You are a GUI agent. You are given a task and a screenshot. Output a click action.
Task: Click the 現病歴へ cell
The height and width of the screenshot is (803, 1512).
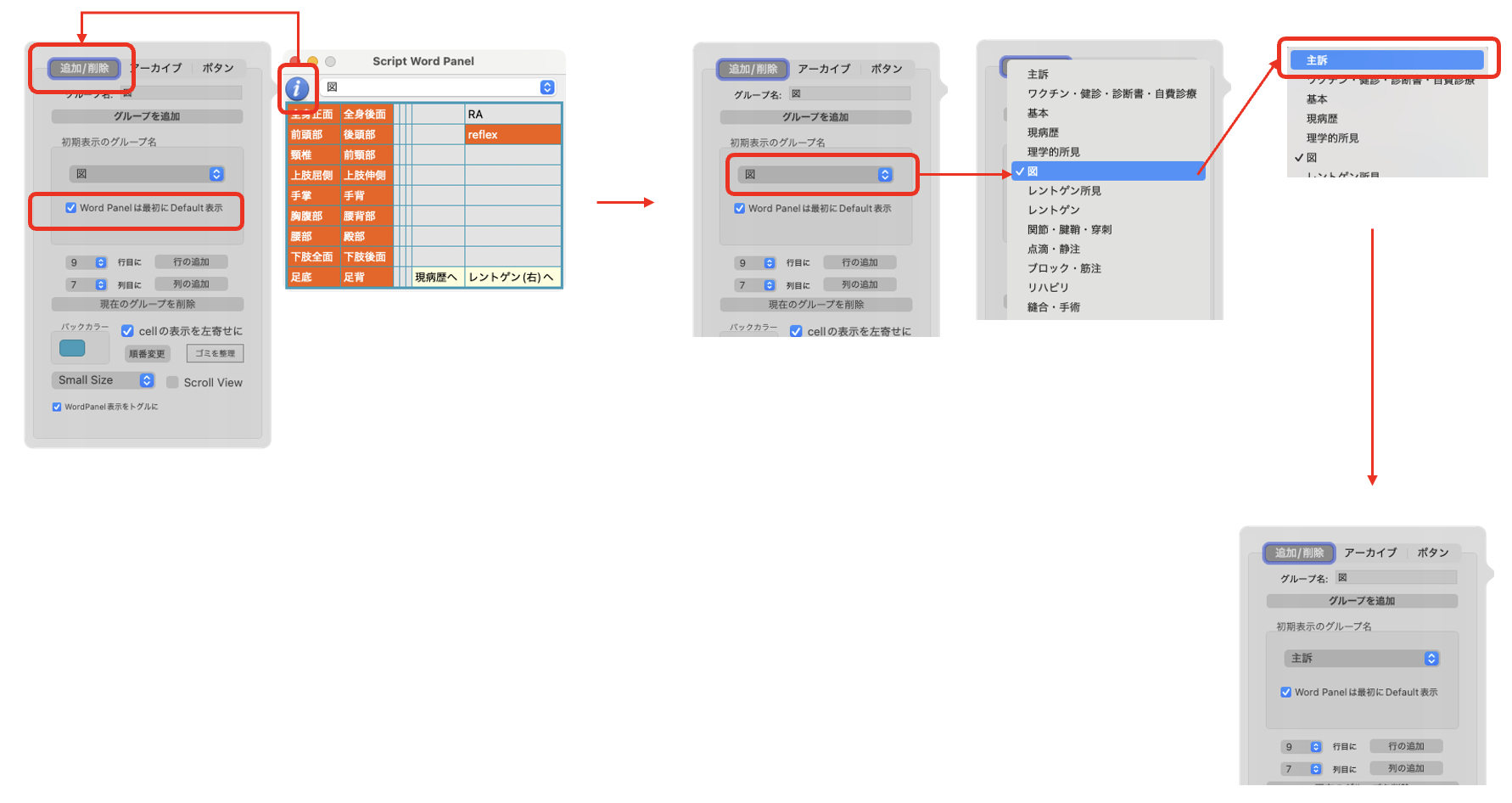(x=436, y=278)
